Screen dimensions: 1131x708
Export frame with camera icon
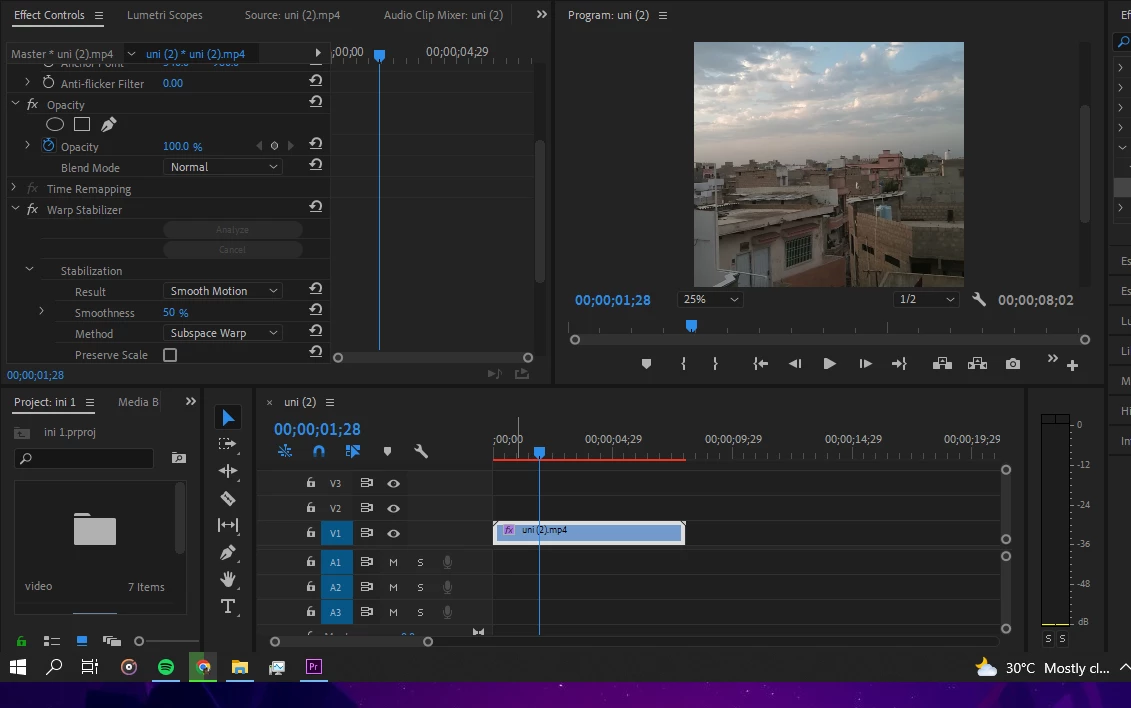coord(1013,364)
